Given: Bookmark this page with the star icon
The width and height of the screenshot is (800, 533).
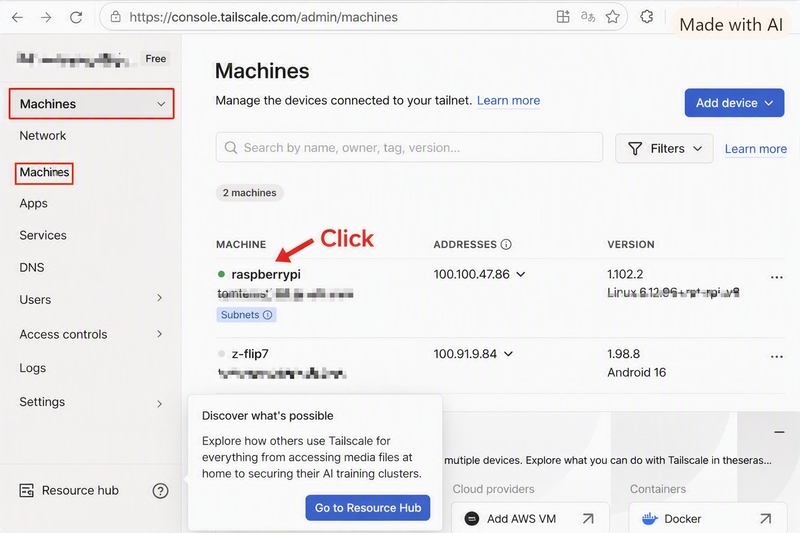Looking at the screenshot, I should click(613, 17).
